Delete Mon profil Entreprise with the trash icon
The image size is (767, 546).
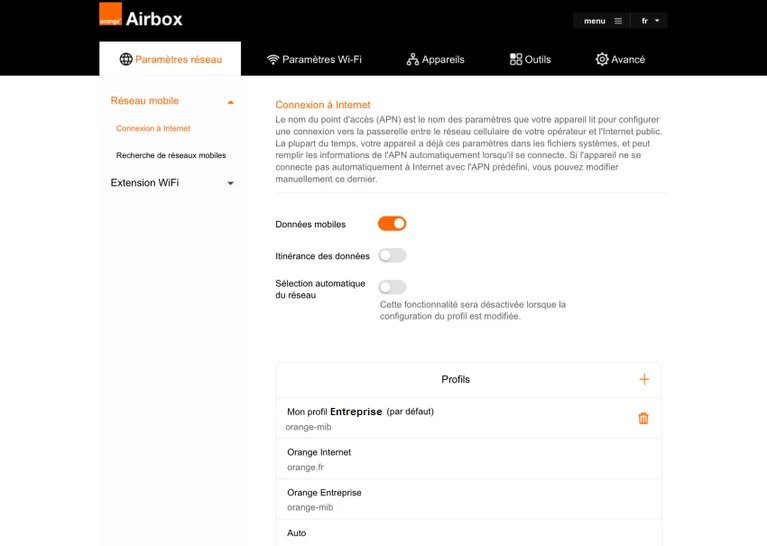[x=643, y=418]
